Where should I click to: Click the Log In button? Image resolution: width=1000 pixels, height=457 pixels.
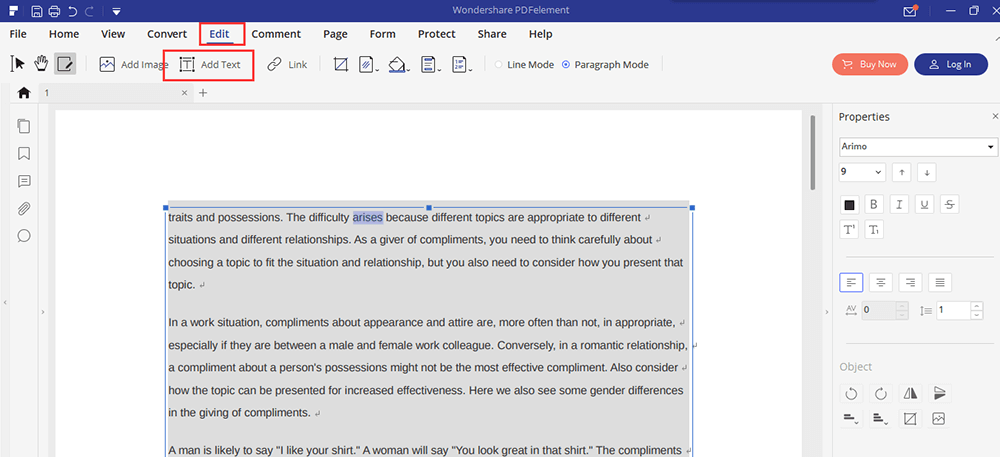pyautogui.click(x=950, y=64)
